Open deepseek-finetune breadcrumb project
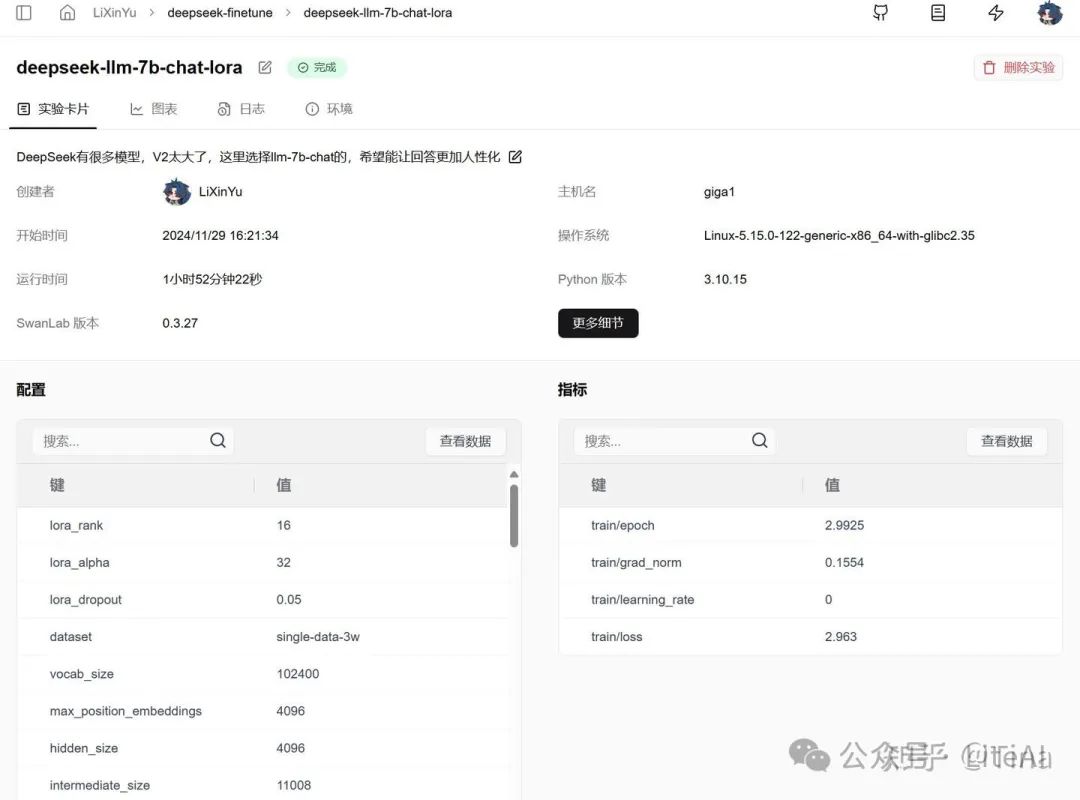1080x800 pixels. pos(220,12)
